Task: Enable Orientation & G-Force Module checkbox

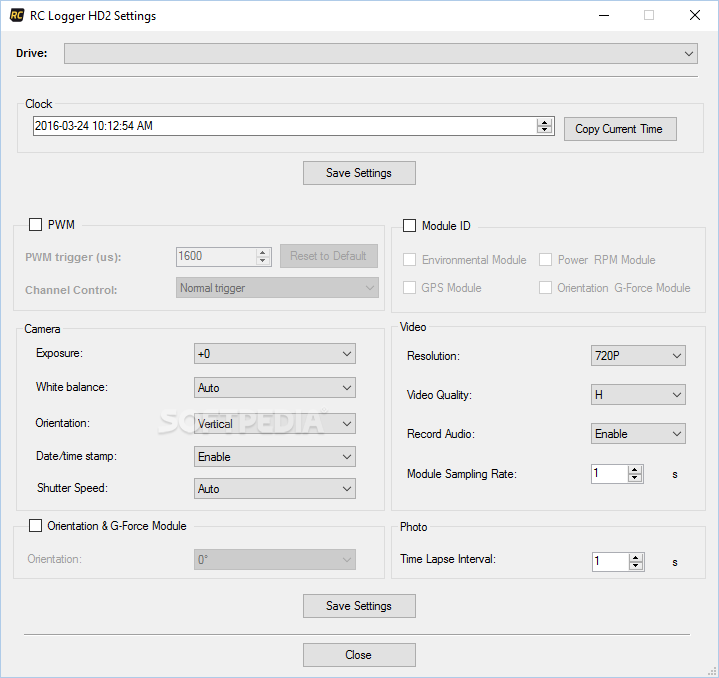Action: point(35,525)
